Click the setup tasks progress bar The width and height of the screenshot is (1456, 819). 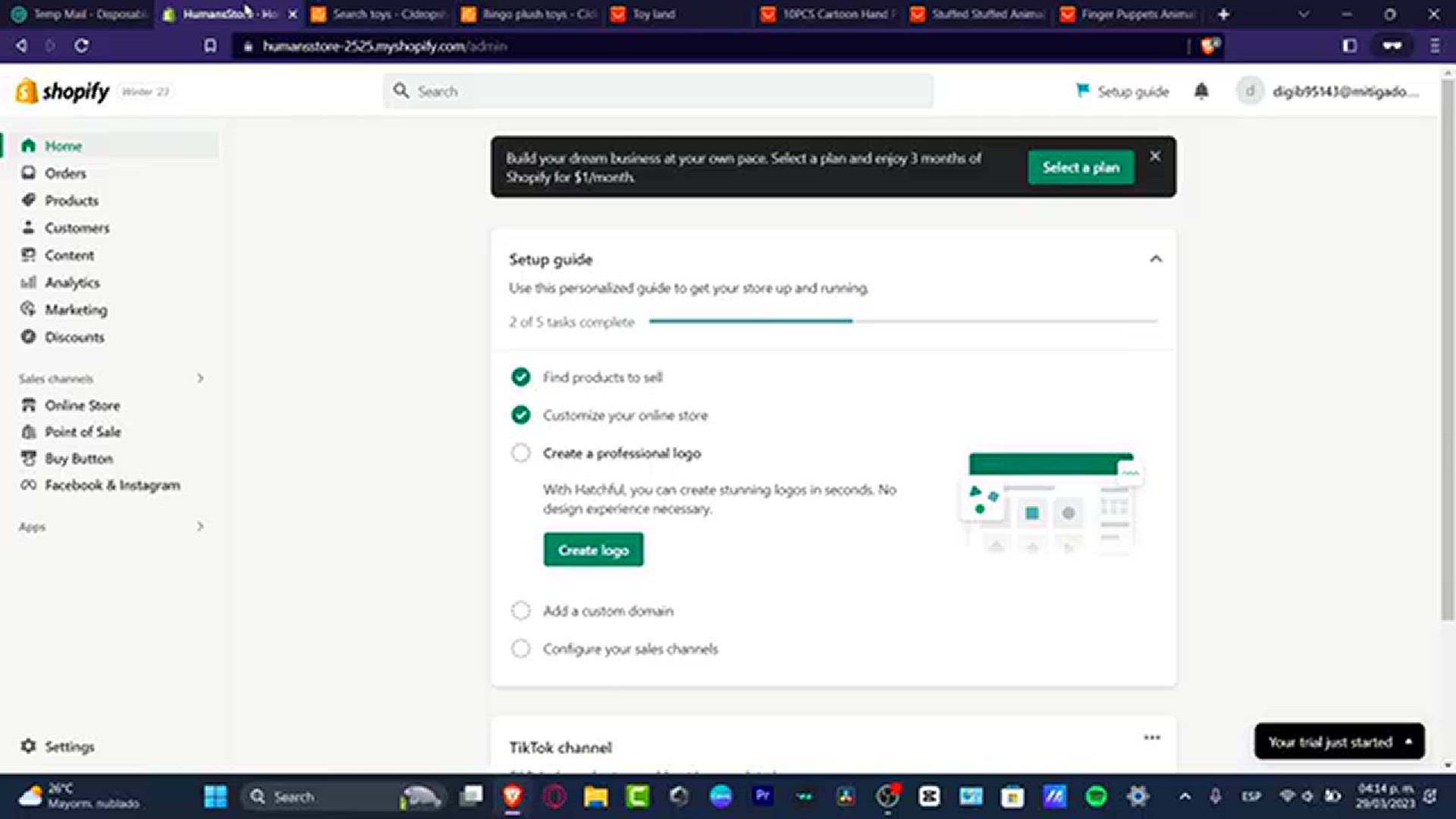pos(903,322)
